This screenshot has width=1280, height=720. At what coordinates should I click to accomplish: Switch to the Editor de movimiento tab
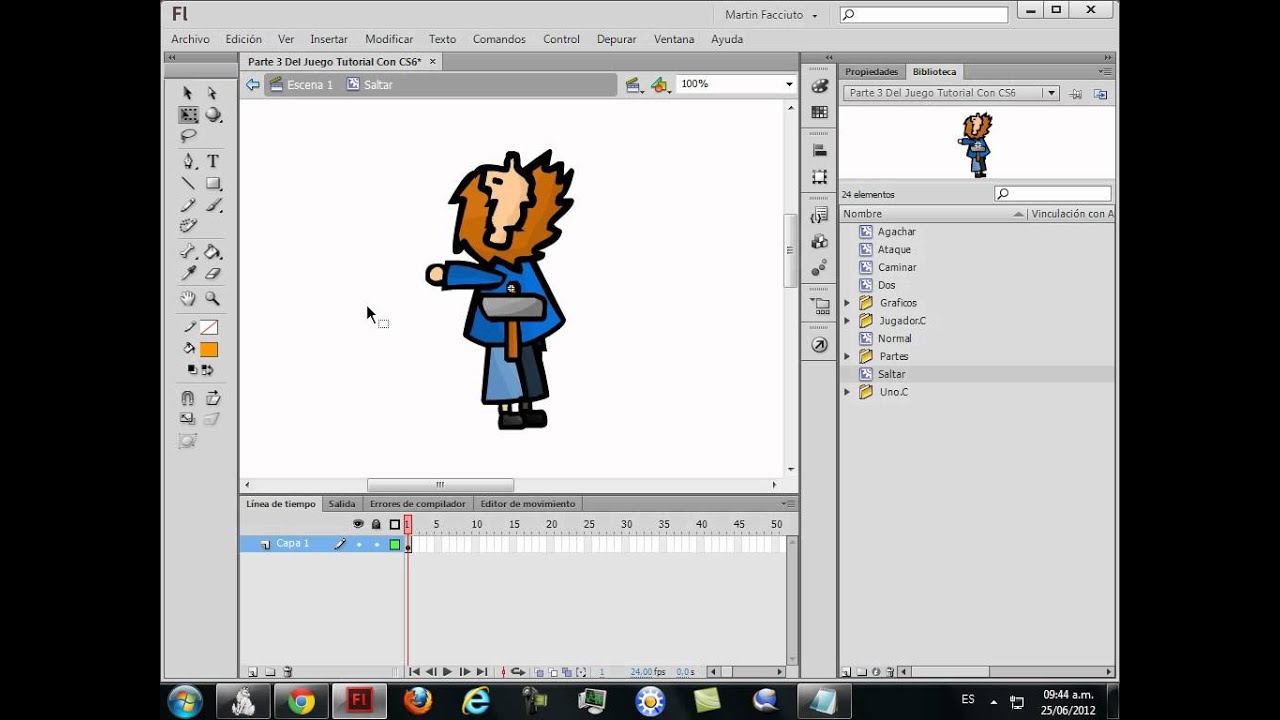(528, 504)
